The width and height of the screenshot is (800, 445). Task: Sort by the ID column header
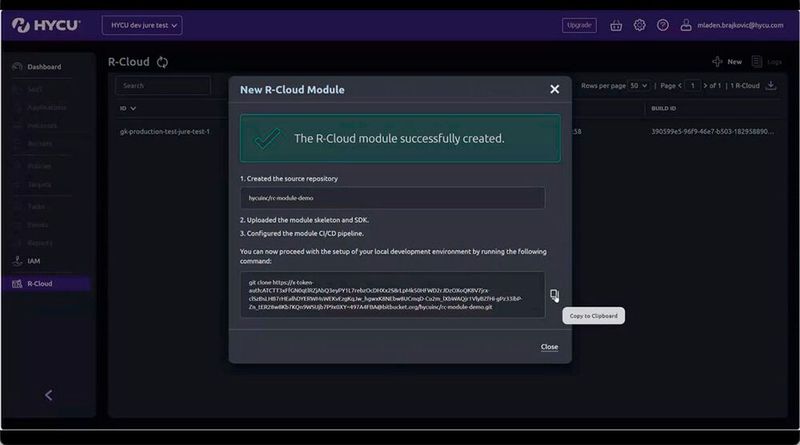click(x=128, y=108)
